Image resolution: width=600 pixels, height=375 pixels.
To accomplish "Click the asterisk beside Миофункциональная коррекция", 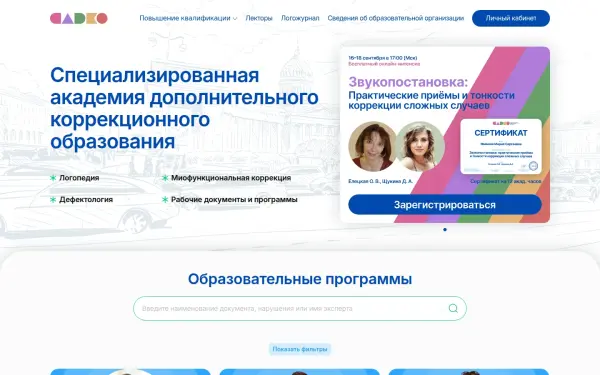I will pos(165,178).
